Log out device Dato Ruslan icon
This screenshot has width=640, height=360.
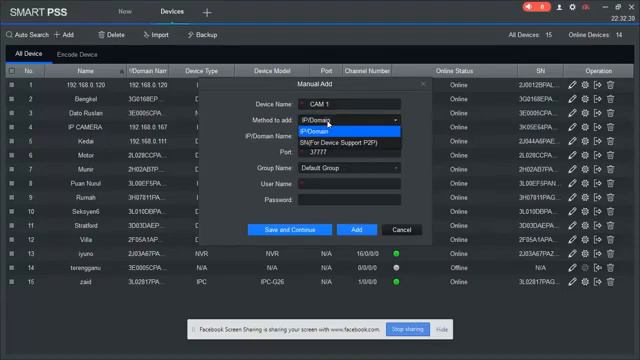coord(598,113)
